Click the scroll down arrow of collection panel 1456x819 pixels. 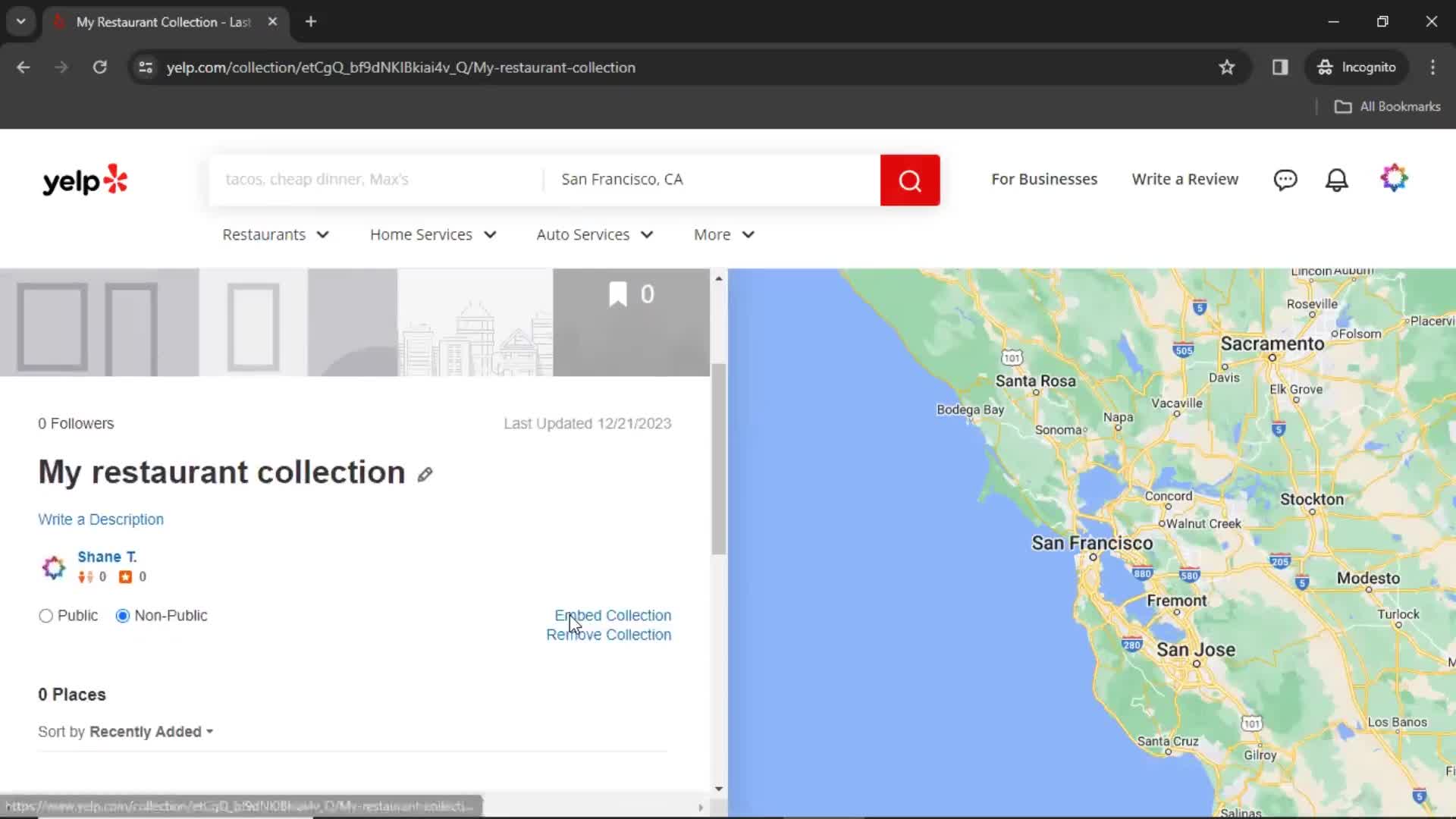(718, 789)
